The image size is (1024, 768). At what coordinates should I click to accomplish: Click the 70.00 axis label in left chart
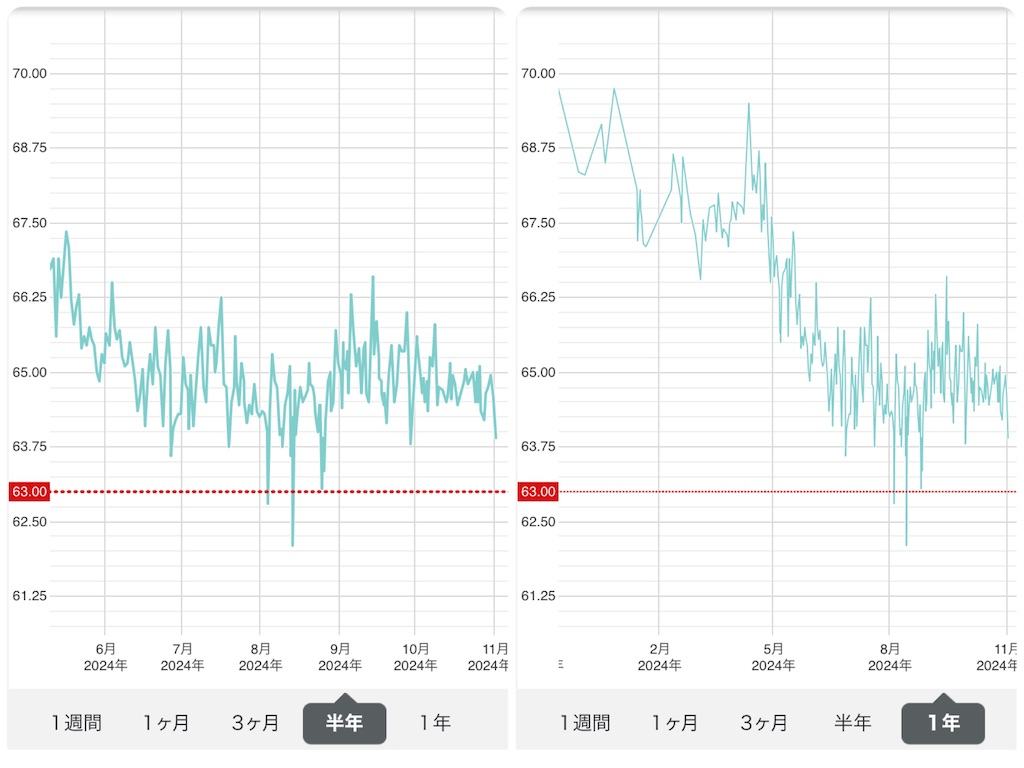click(29, 73)
